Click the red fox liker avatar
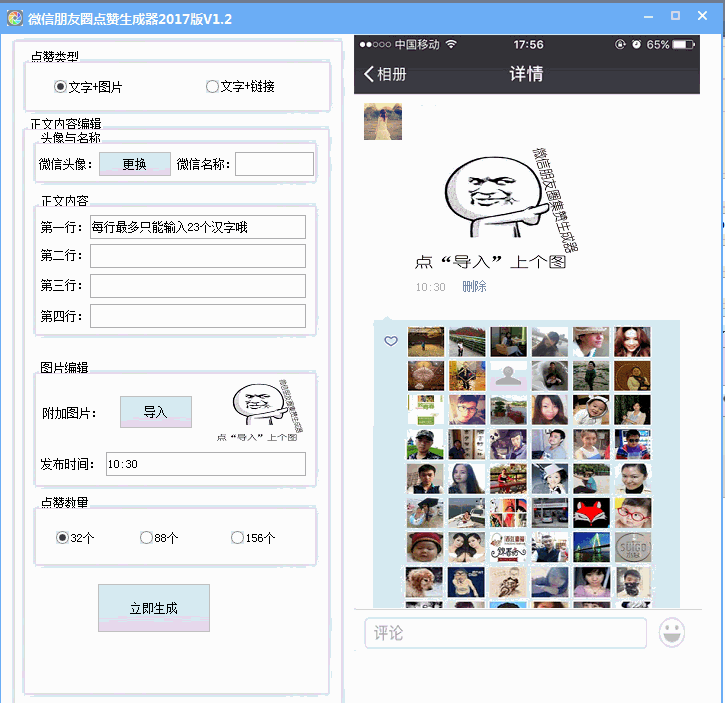The image size is (725, 703). [x=591, y=513]
